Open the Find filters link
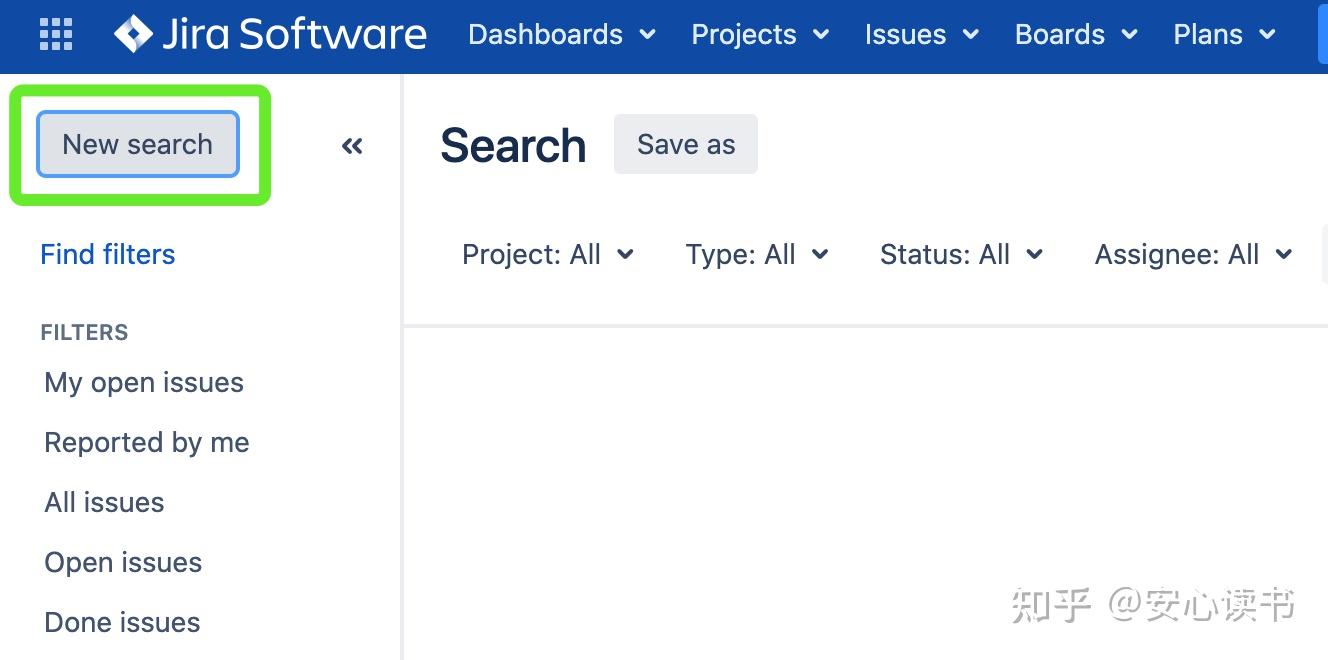The width and height of the screenshot is (1328, 660). tap(108, 254)
